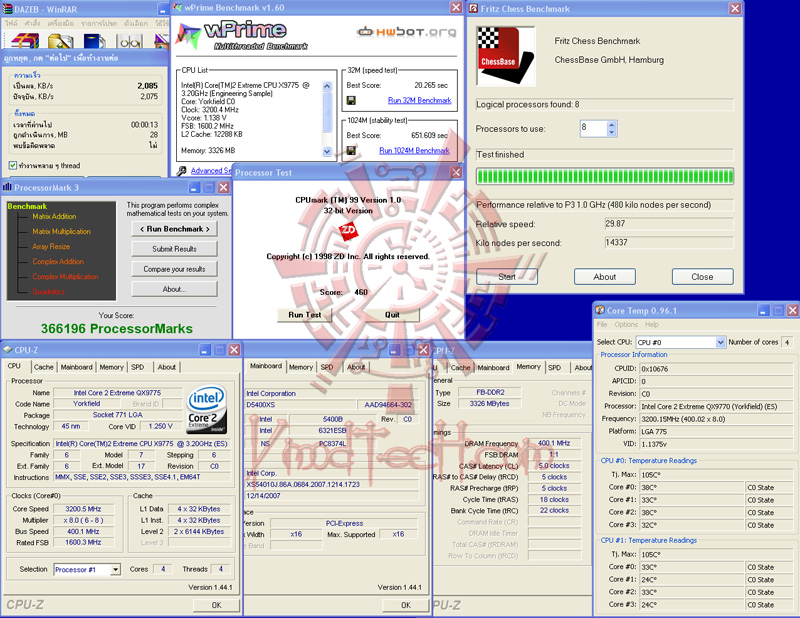The image size is (800, 618).
Task: Click the floppy save icon beside Run 1024M Benchmark
Action: coord(351,151)
